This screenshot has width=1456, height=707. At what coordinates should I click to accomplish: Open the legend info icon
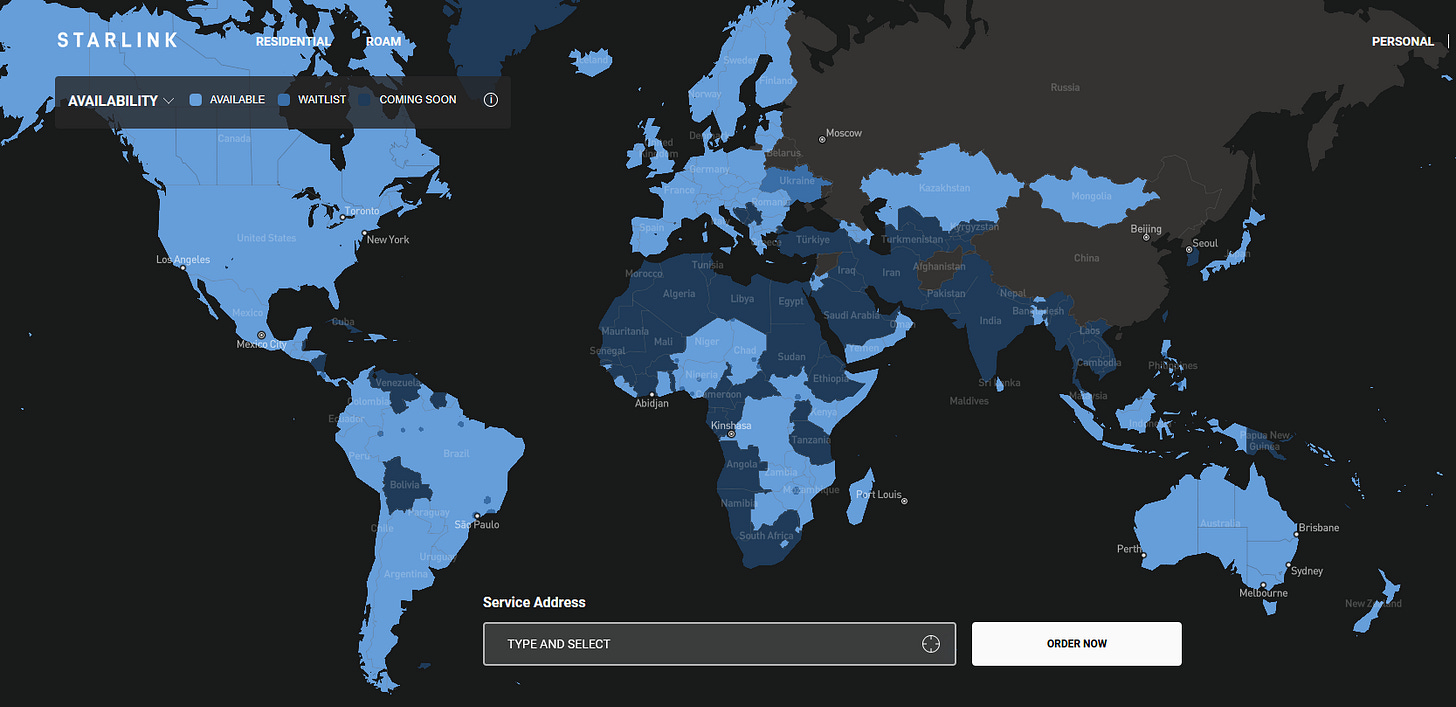point(491,100)
